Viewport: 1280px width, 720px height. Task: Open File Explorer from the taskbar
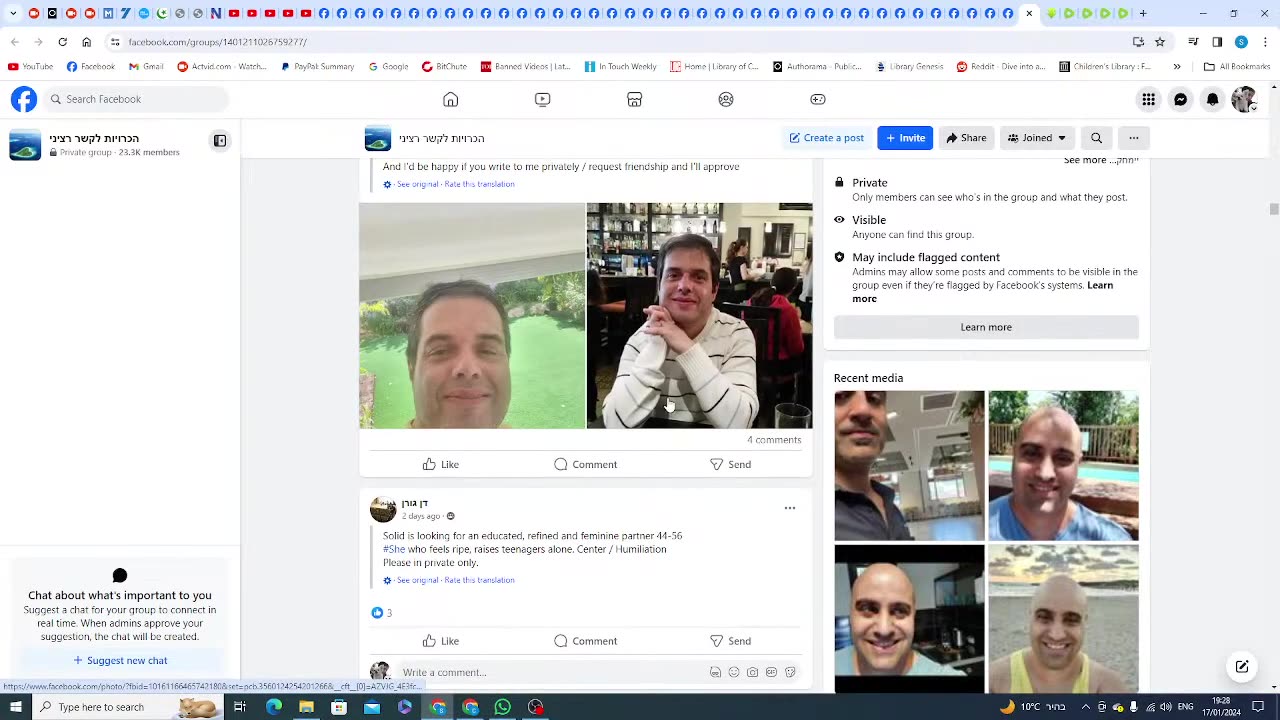(306, 707)
